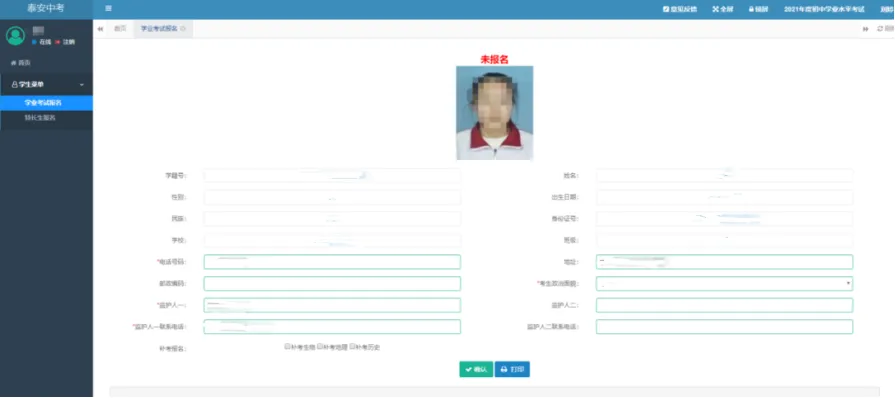Check the 补考历史 checkbox
The height and width of the screenshot is (398, 895).
pyautogui.click(x=352, y=346)
